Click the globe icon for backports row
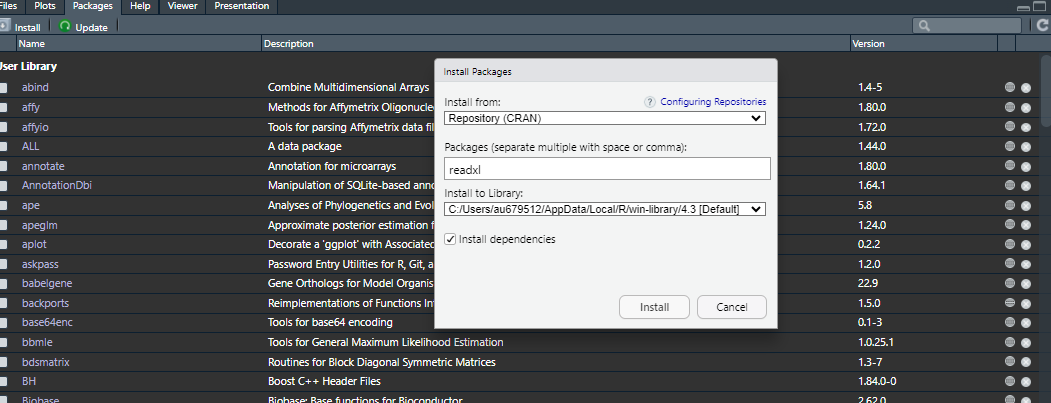Screen dimensions: 1051x403 (1010, 302)
